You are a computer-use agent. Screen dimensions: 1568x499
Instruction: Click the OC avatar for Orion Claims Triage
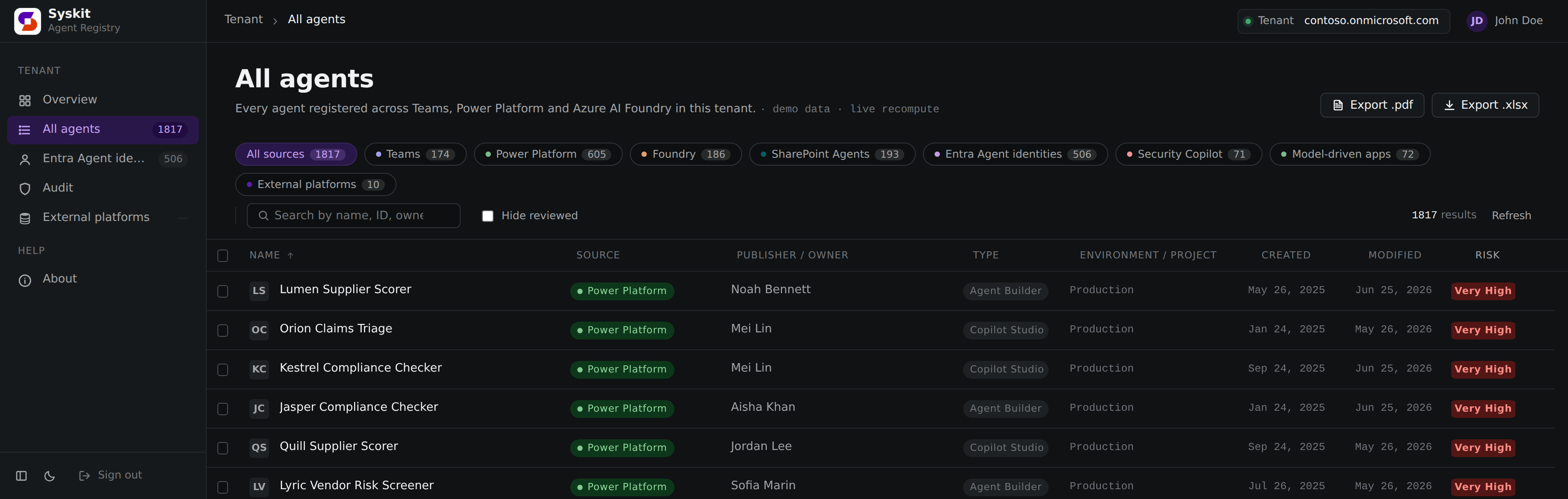(259, 330)
